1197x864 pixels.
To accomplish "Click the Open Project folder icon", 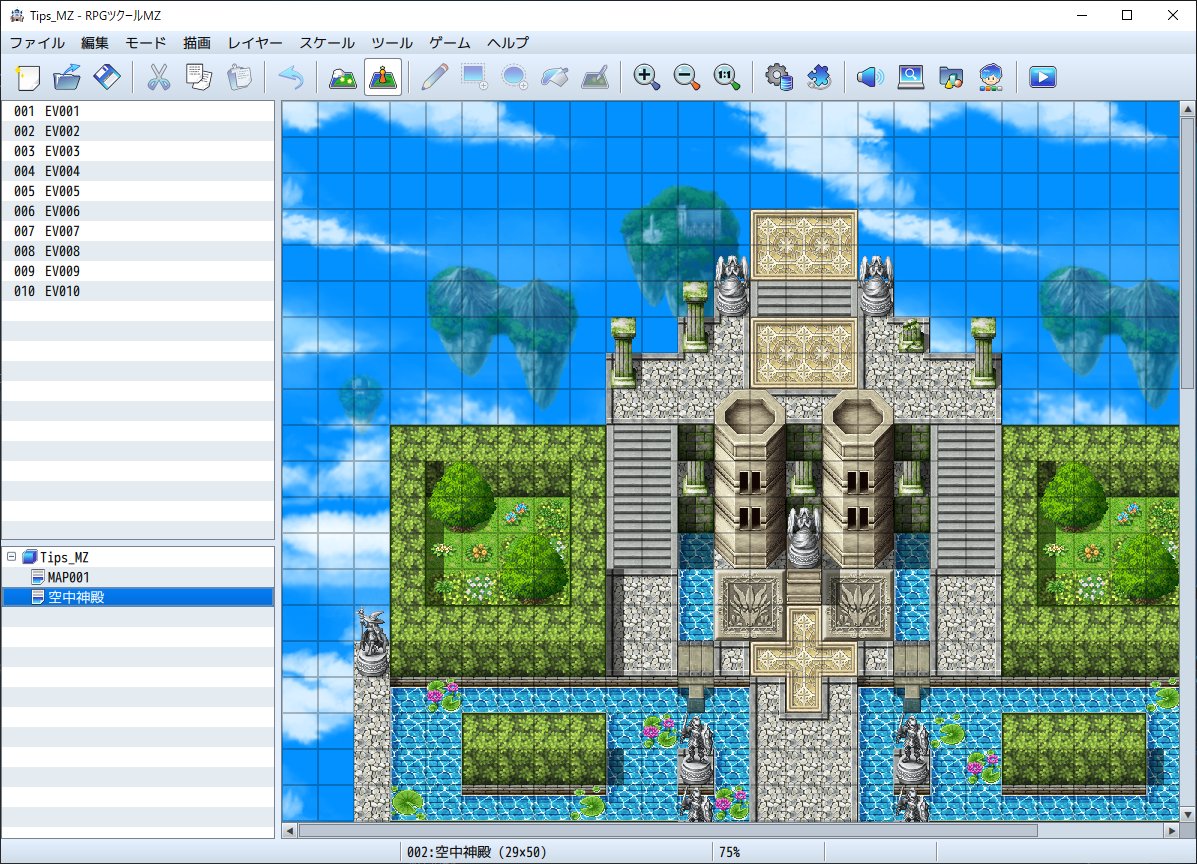I will pyautogui.click(x=67, y=77).
